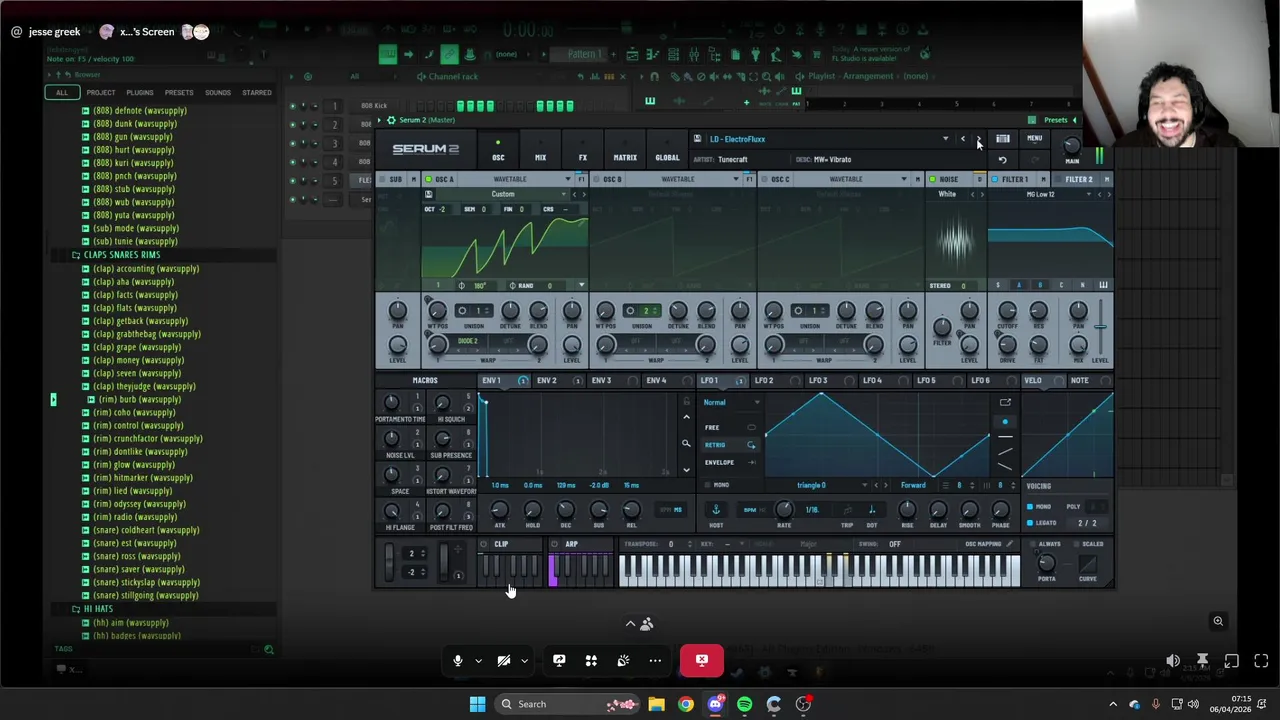1280x720 pixels.
Task: Toggle camera off in call bar
Action: pos(504,661)
